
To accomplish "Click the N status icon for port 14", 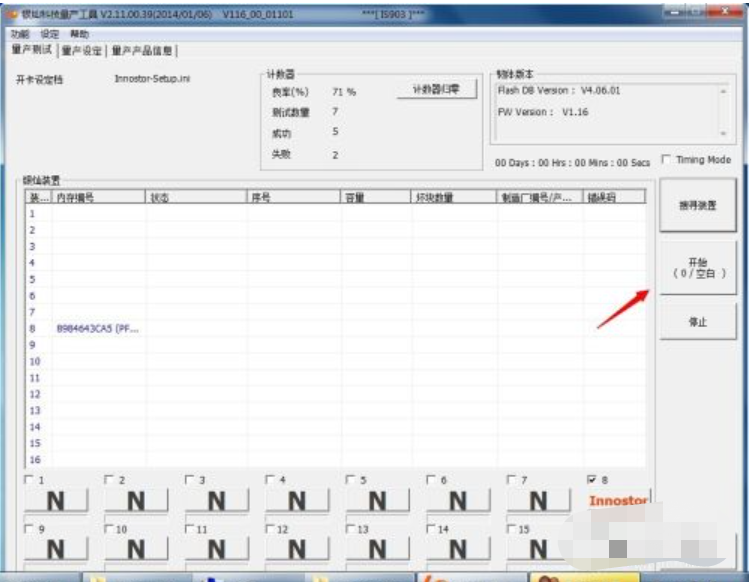I will pos(458,550).
